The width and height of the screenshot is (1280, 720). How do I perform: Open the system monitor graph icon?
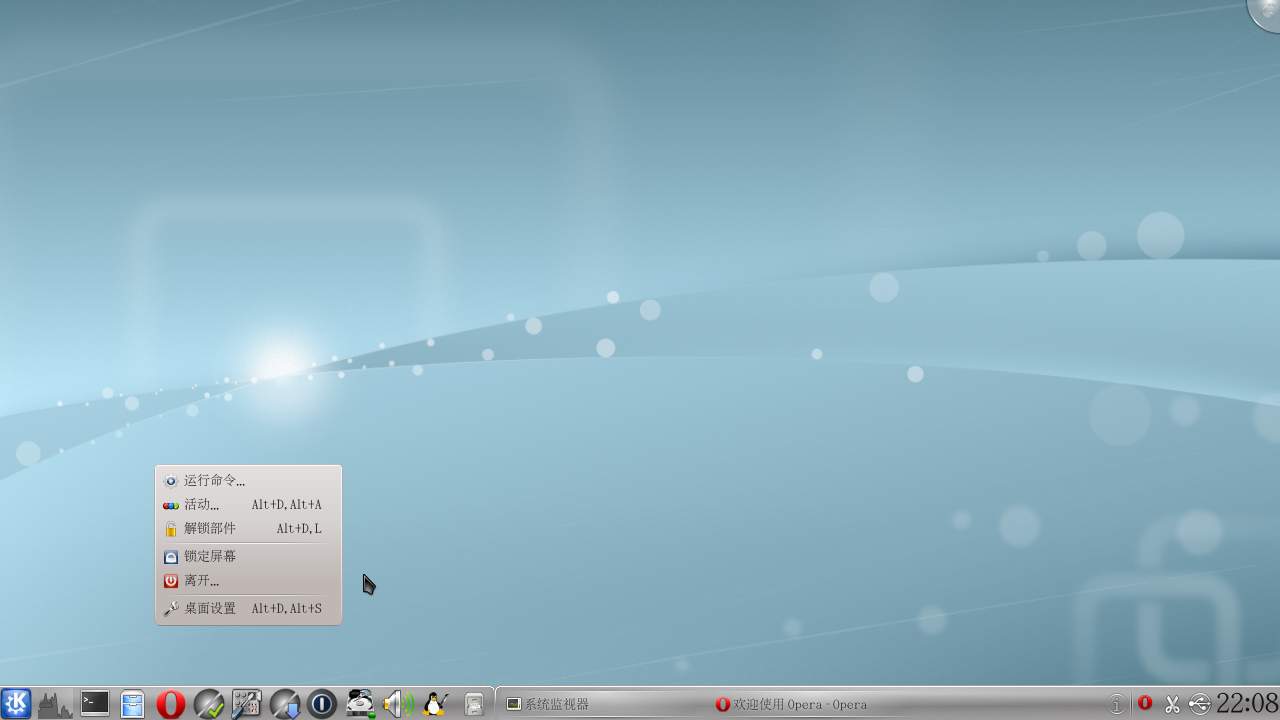(54, 704)
